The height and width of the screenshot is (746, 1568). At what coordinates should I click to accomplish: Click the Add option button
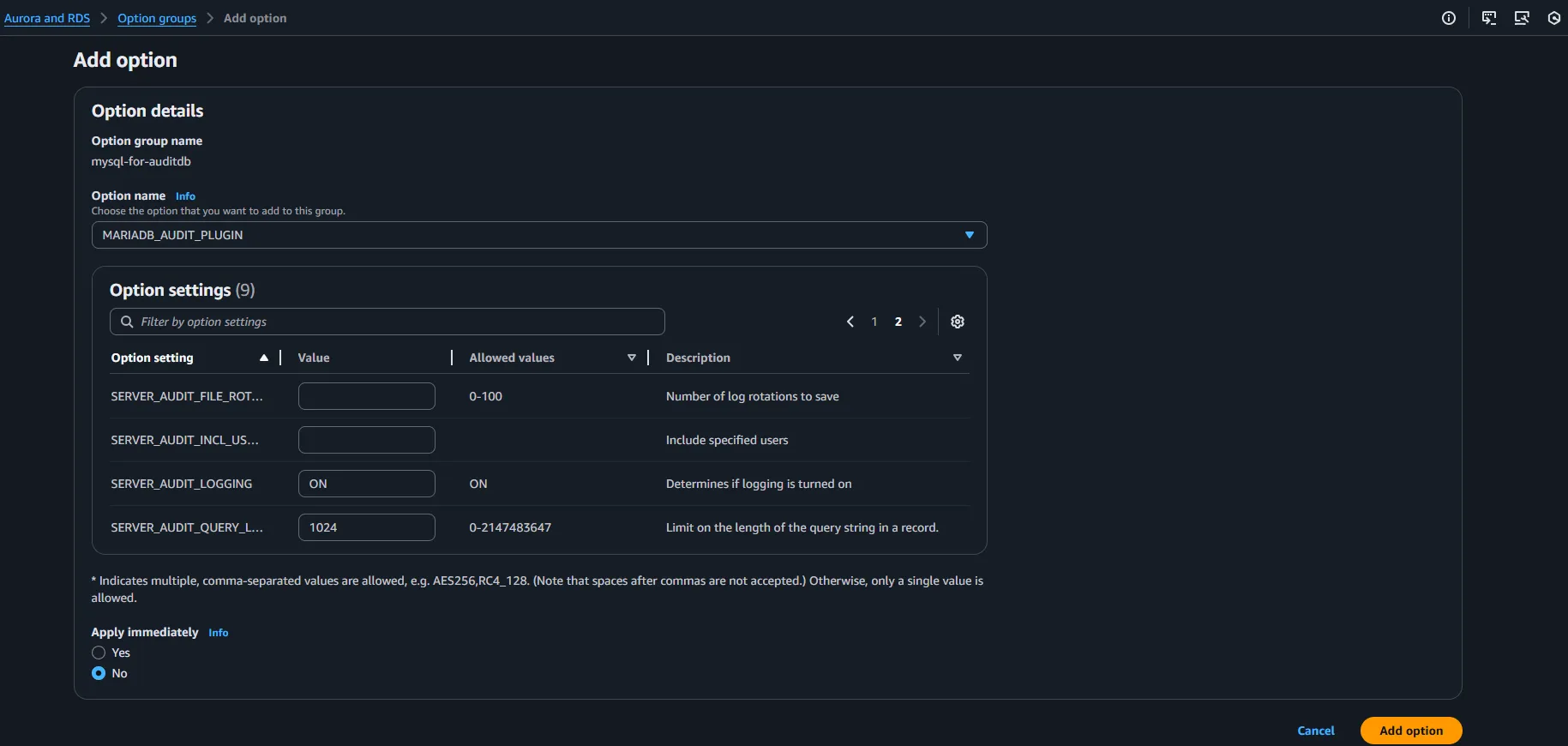tap(1410, 731)
